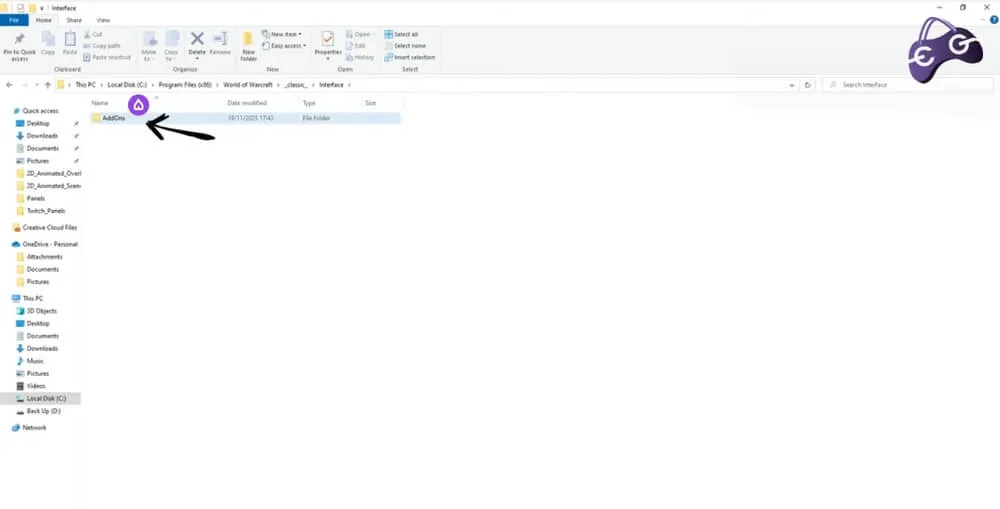This screenshot has width=1000, height=509.
Task: Open the Easy access dropdown
Action: (284, 46)
